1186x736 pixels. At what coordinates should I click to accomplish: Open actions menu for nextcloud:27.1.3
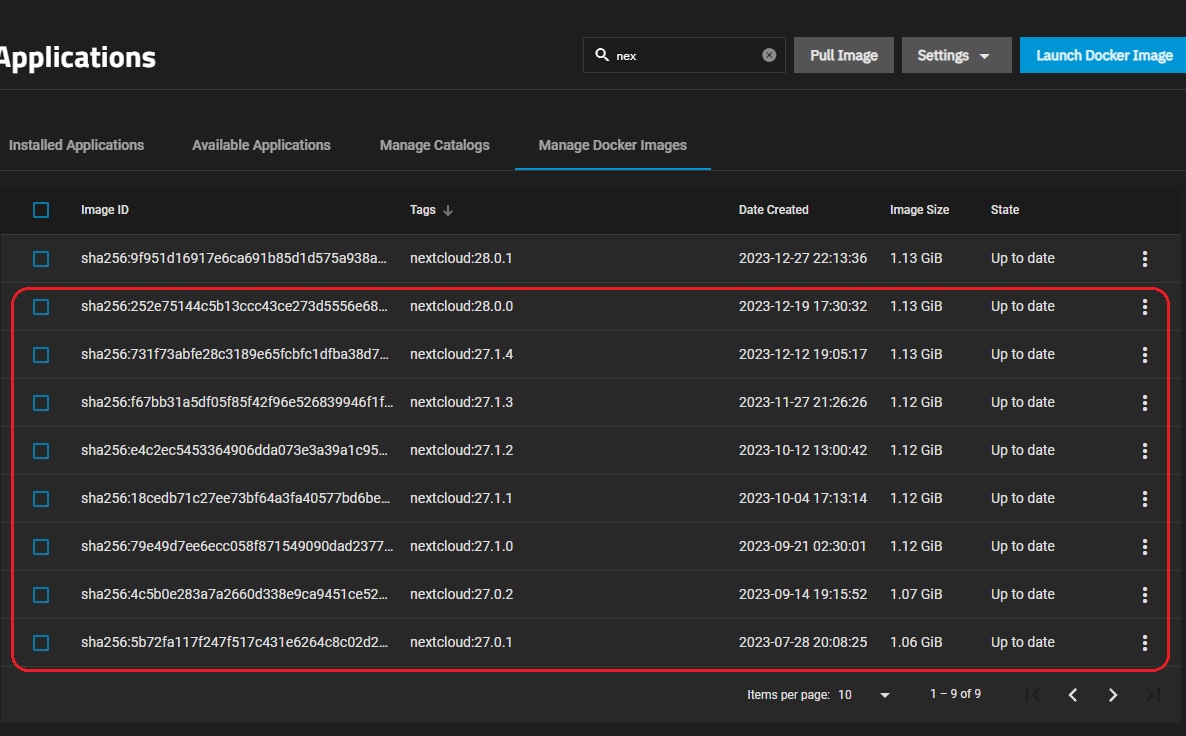pos(1144,402)
